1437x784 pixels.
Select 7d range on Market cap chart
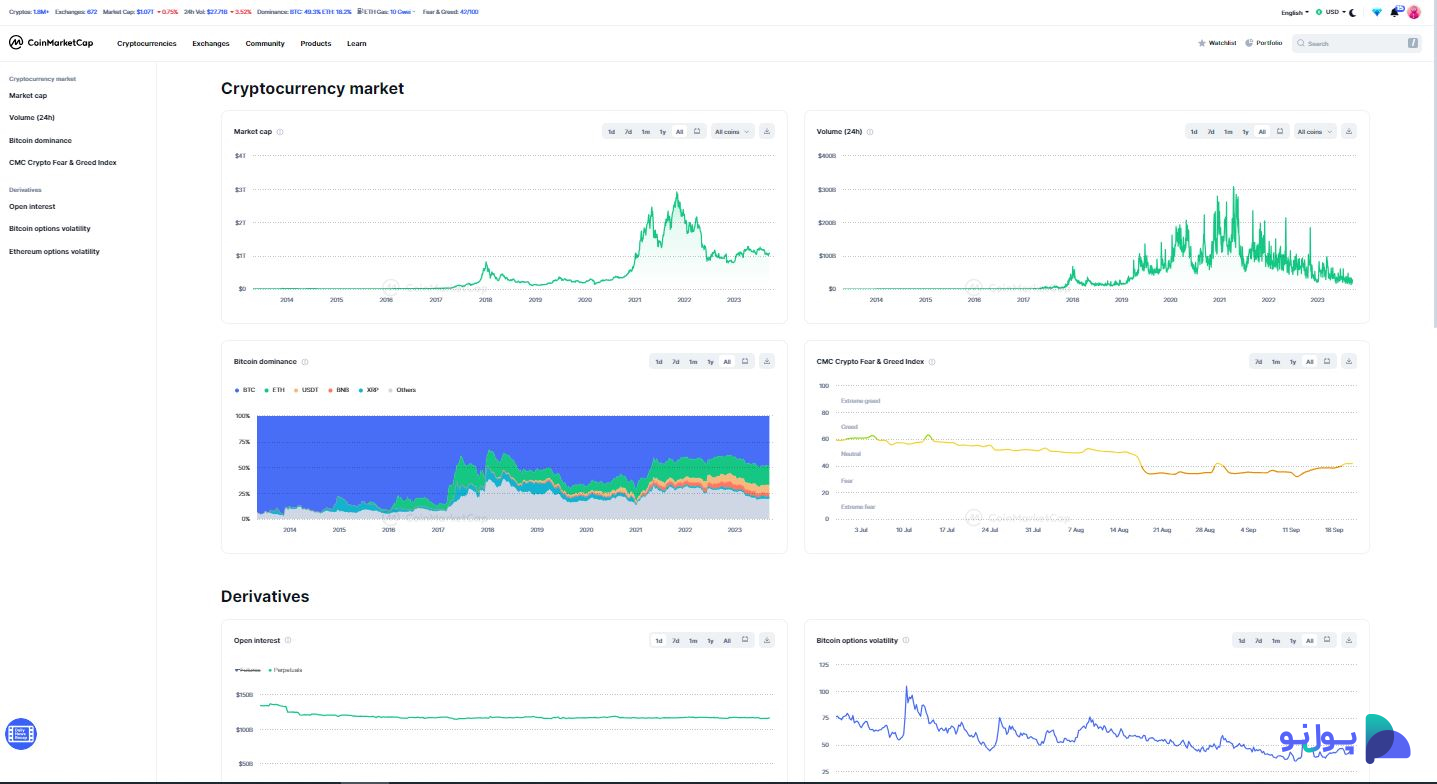629,131
